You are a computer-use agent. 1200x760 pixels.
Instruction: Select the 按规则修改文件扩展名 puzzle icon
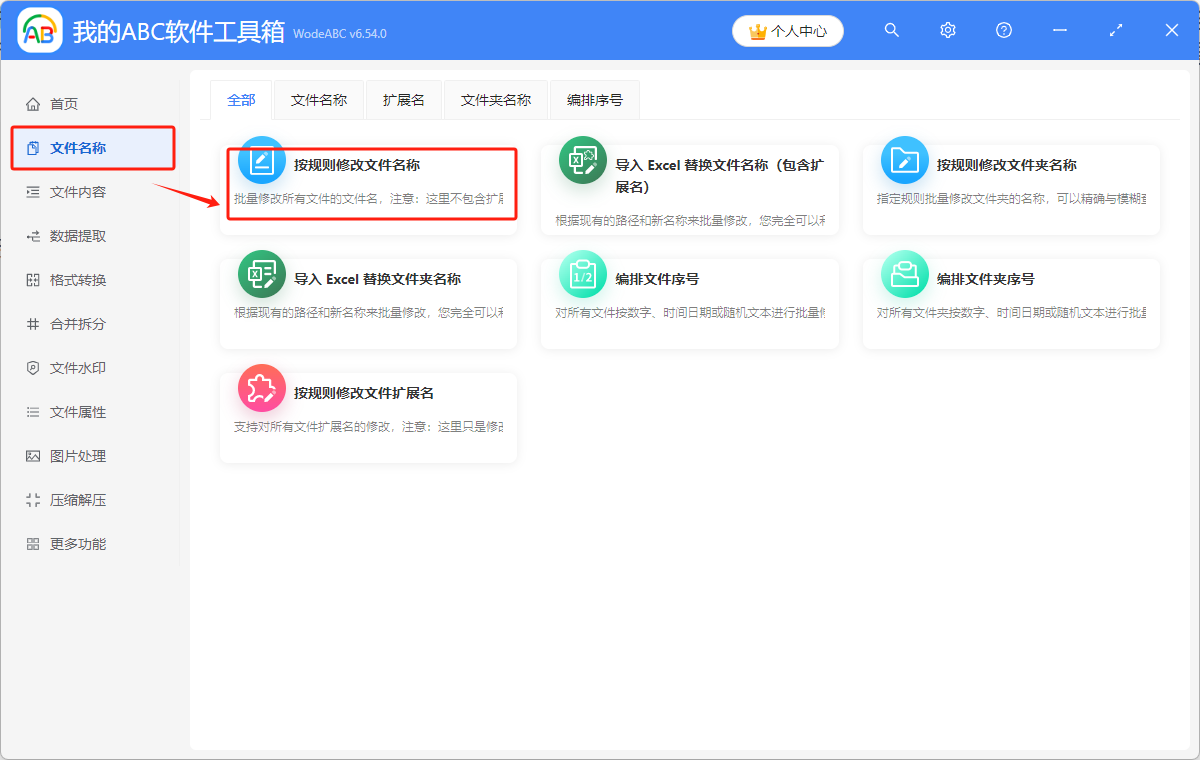pyautogui.click(x=261, y=389)
